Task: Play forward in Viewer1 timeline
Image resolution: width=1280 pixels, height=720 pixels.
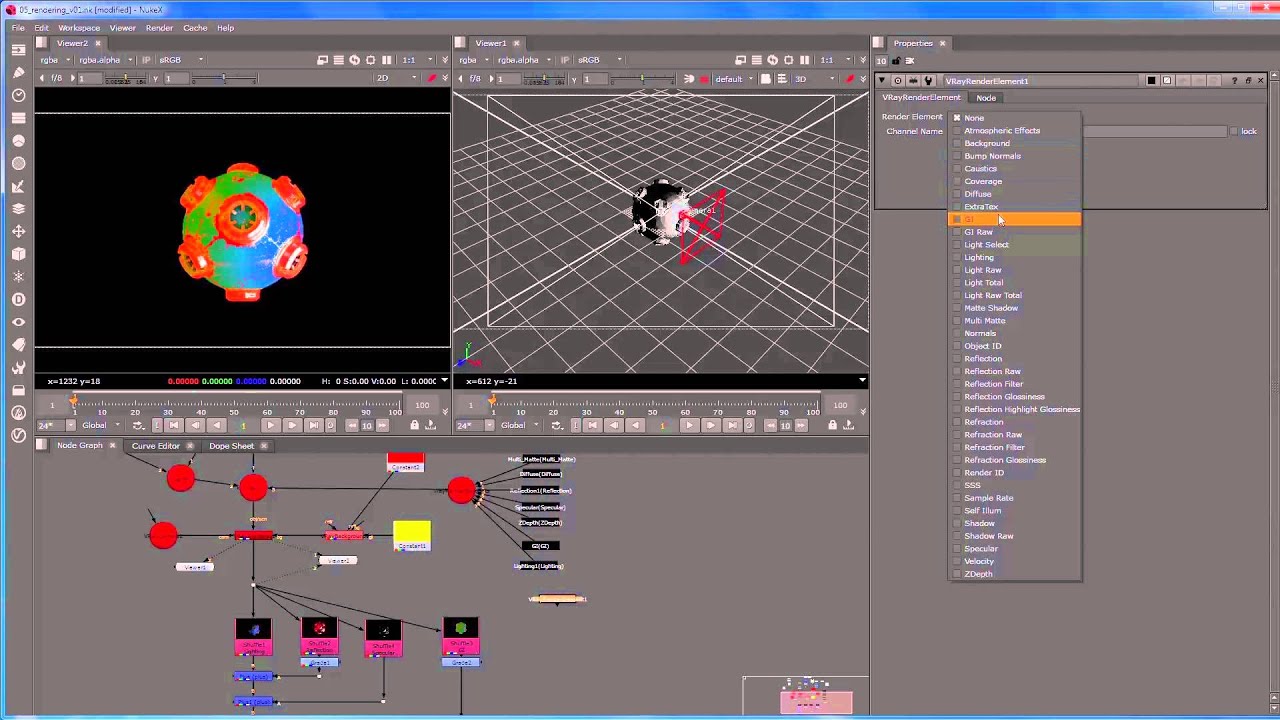Action: click(688, 425)
